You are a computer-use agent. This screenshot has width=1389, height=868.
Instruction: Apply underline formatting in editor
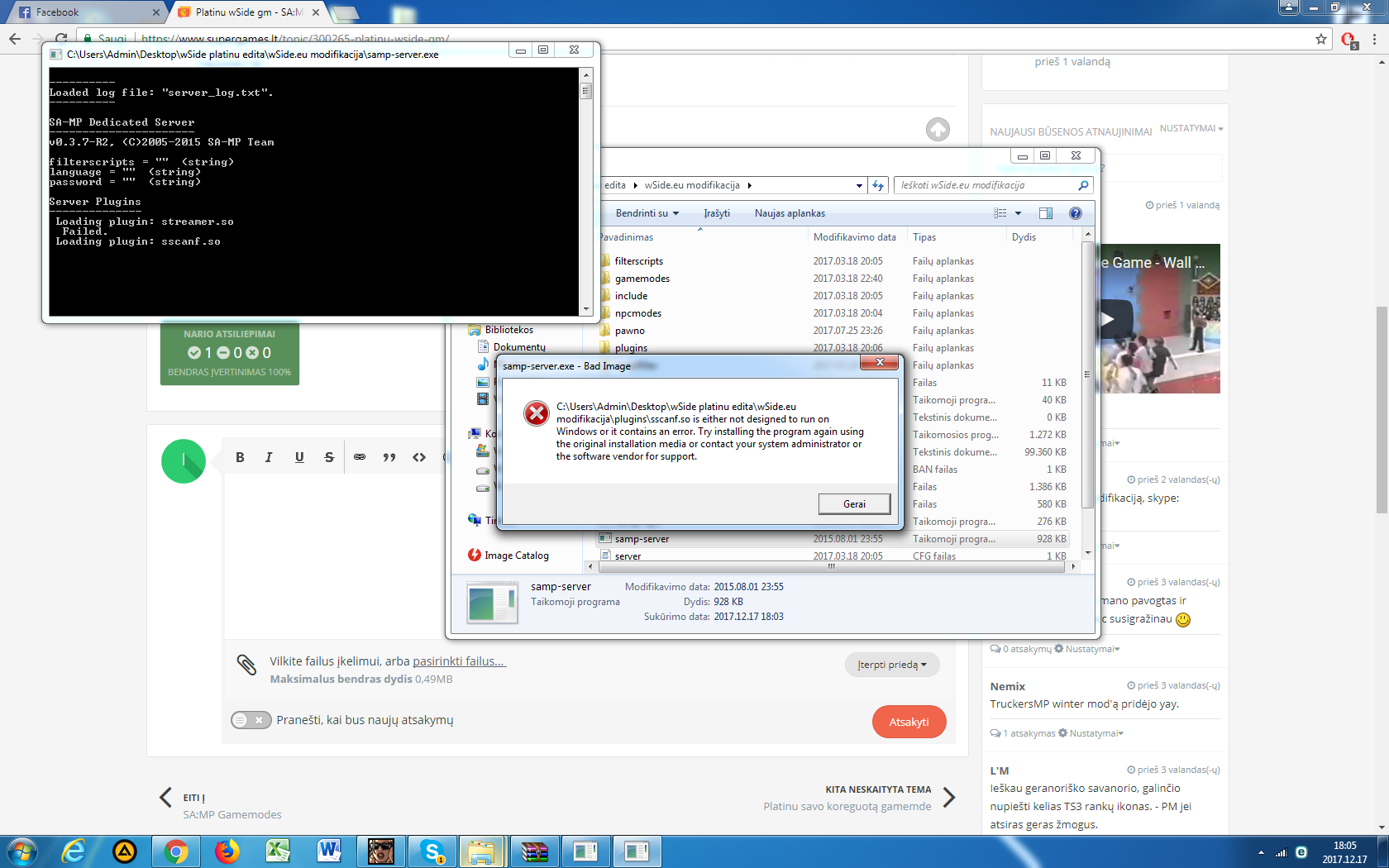[x=299, y=457]
